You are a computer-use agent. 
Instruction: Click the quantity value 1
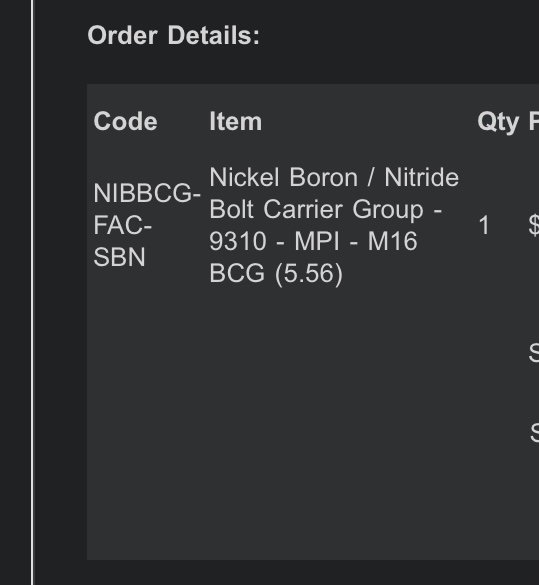click(x=484, y=225)
